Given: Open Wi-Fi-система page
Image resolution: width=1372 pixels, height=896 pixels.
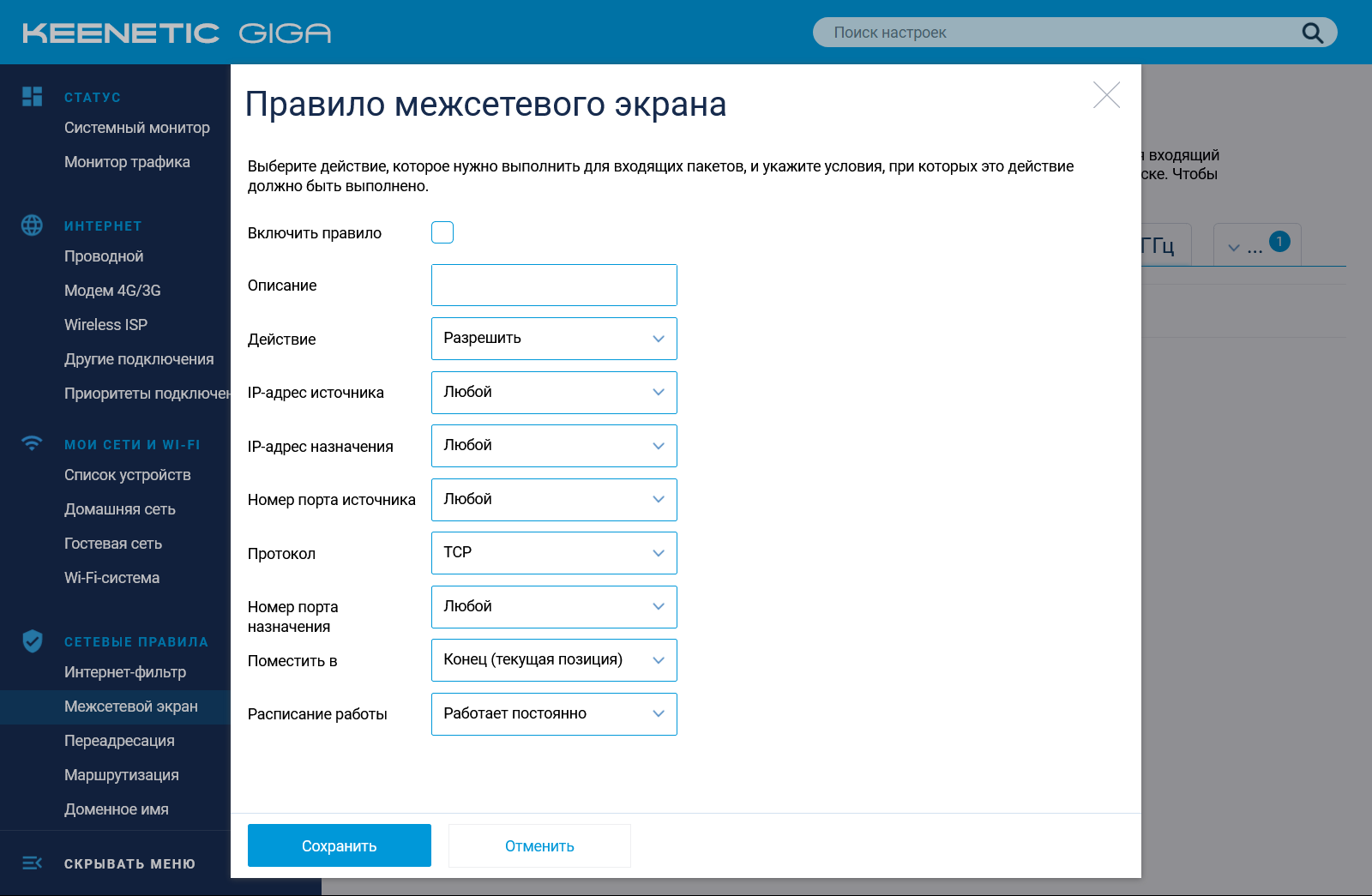Looking at the screenshot, I should tap(111, 578).
